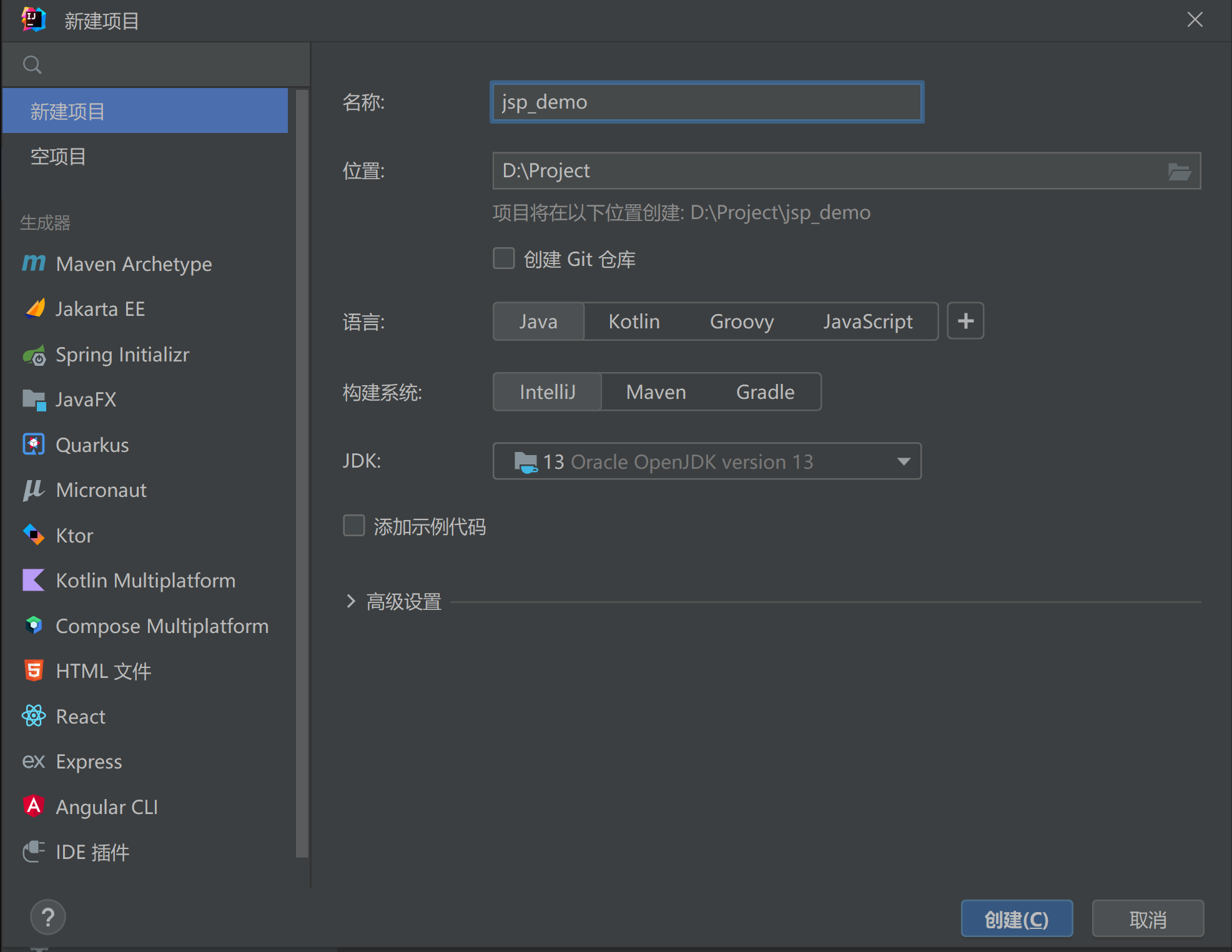The height and width of the screenshot is (952, 1232).
Task: Enable the 创建 Git 仓库 checkbox
Action: pos(503,258)
